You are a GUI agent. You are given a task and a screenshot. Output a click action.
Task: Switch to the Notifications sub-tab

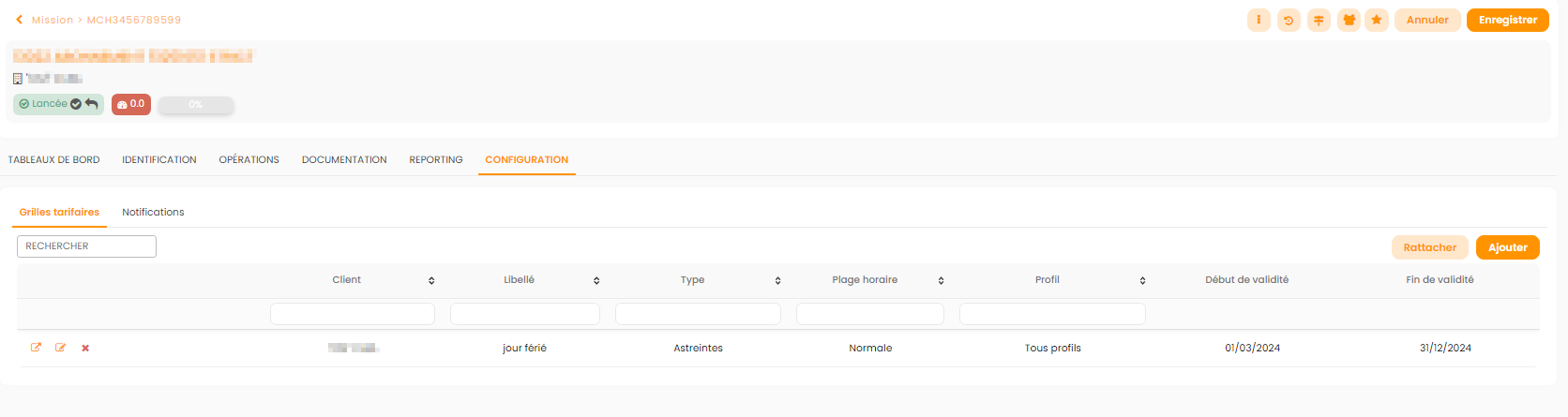tap(153, 213)
